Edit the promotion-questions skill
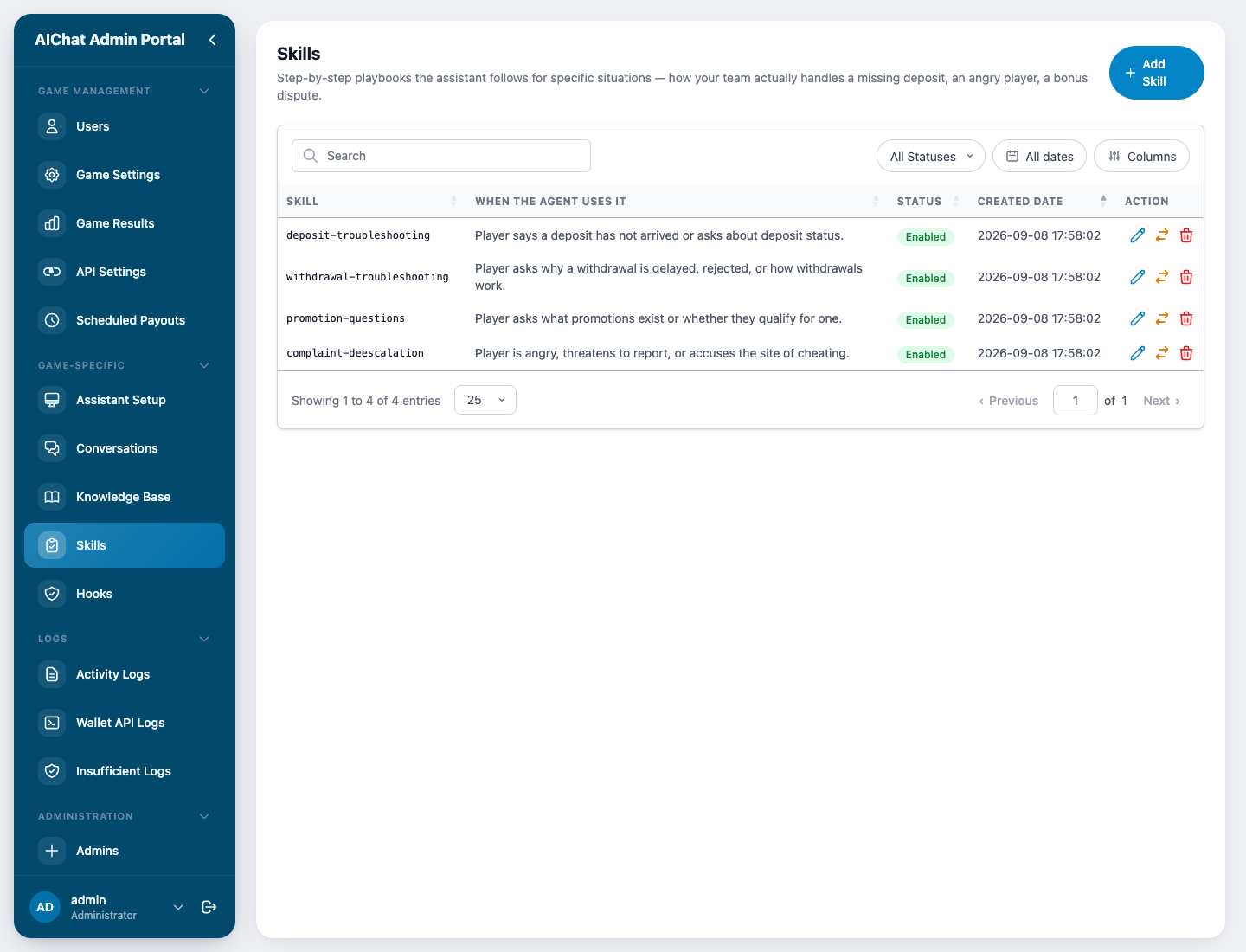Image resolution: width=1246 pixels, height=952 pixels. 1138,318
